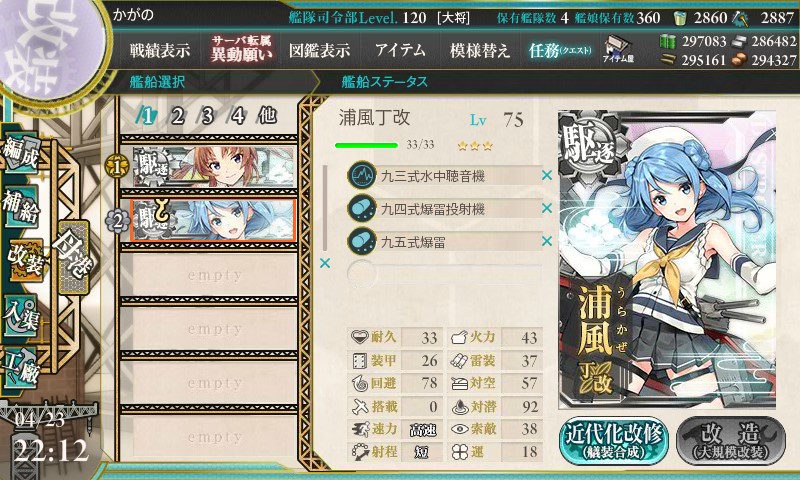Switch to fleet tab 2
The width and height of the screenshot is (800, 480).
pyautogui.click(x=177, y=116)
